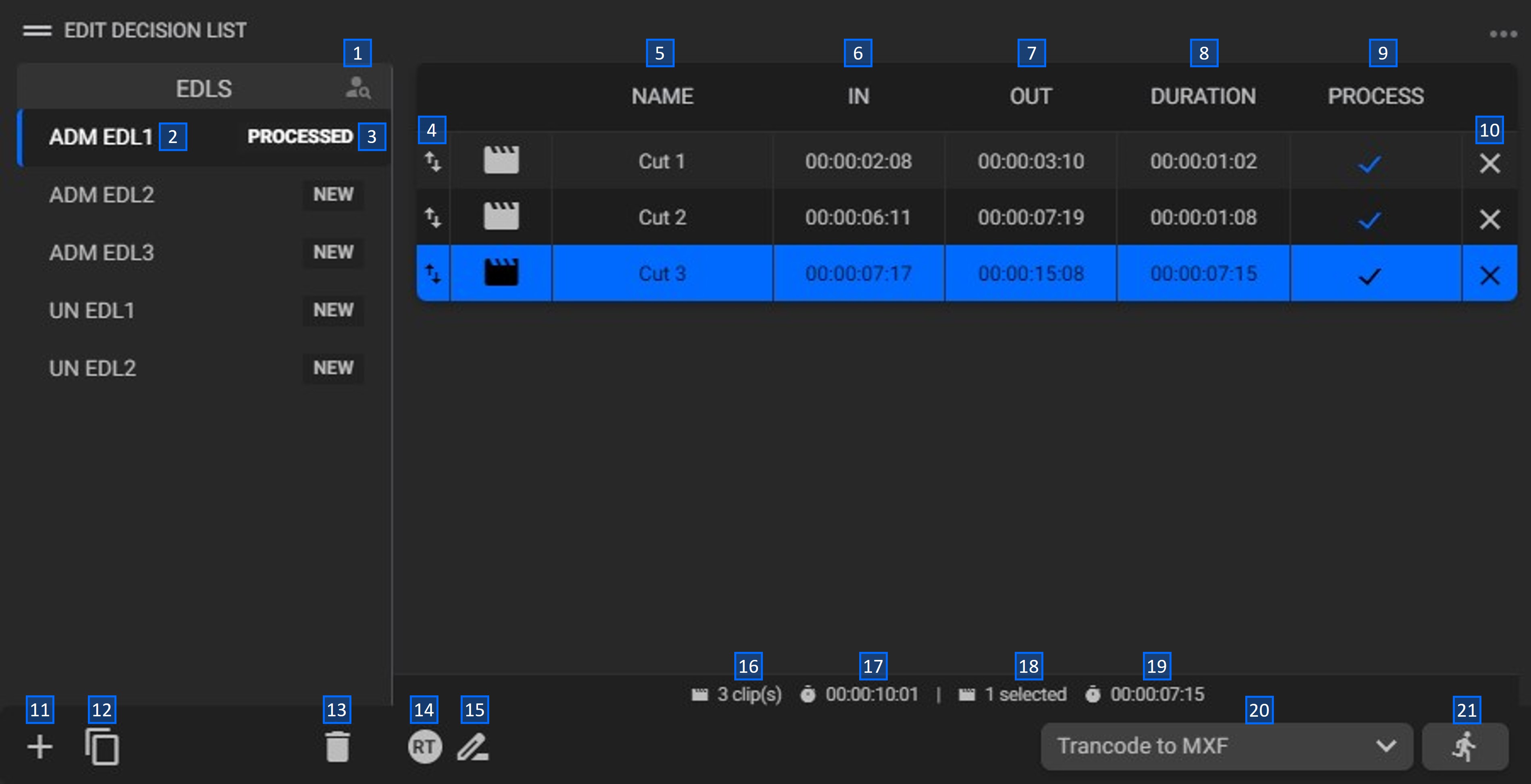
Task: Remove Cut 3 with its X icon
Action: point(1489,276)
